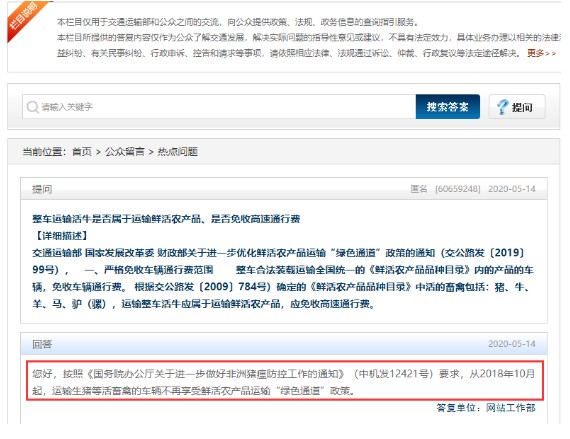Click the asker ID [60659248]
This screenshot has height=439, width=570.
tap(458, 189)
